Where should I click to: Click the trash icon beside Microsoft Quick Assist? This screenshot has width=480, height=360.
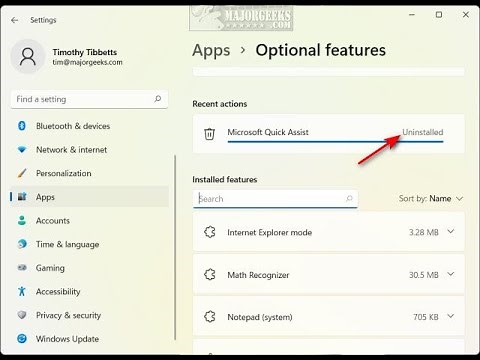(209, 134)
